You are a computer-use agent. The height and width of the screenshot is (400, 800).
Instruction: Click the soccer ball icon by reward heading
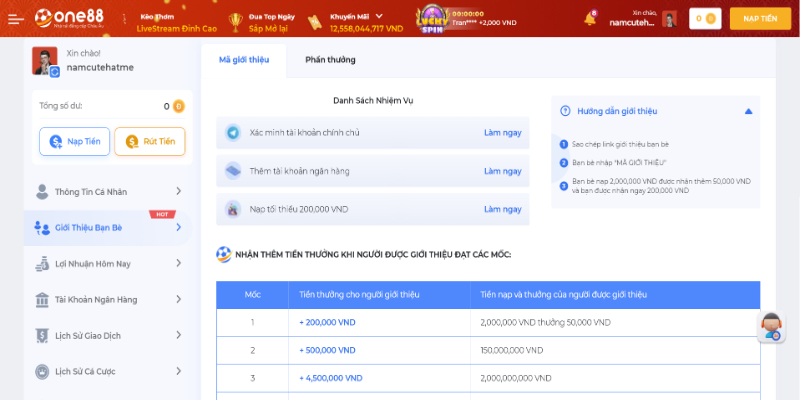(x=223, y=254)
